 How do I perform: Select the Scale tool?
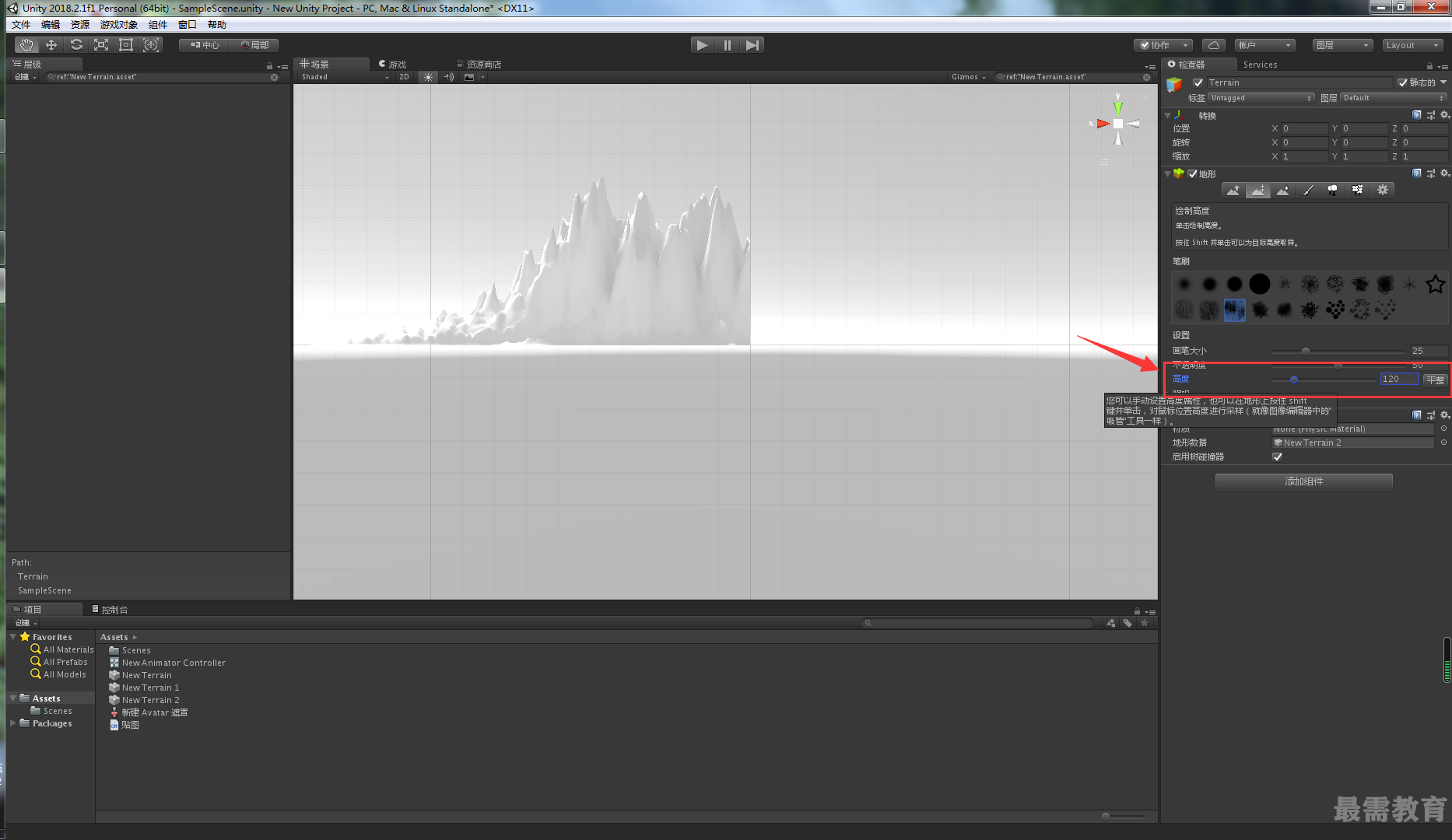point(101,45)
